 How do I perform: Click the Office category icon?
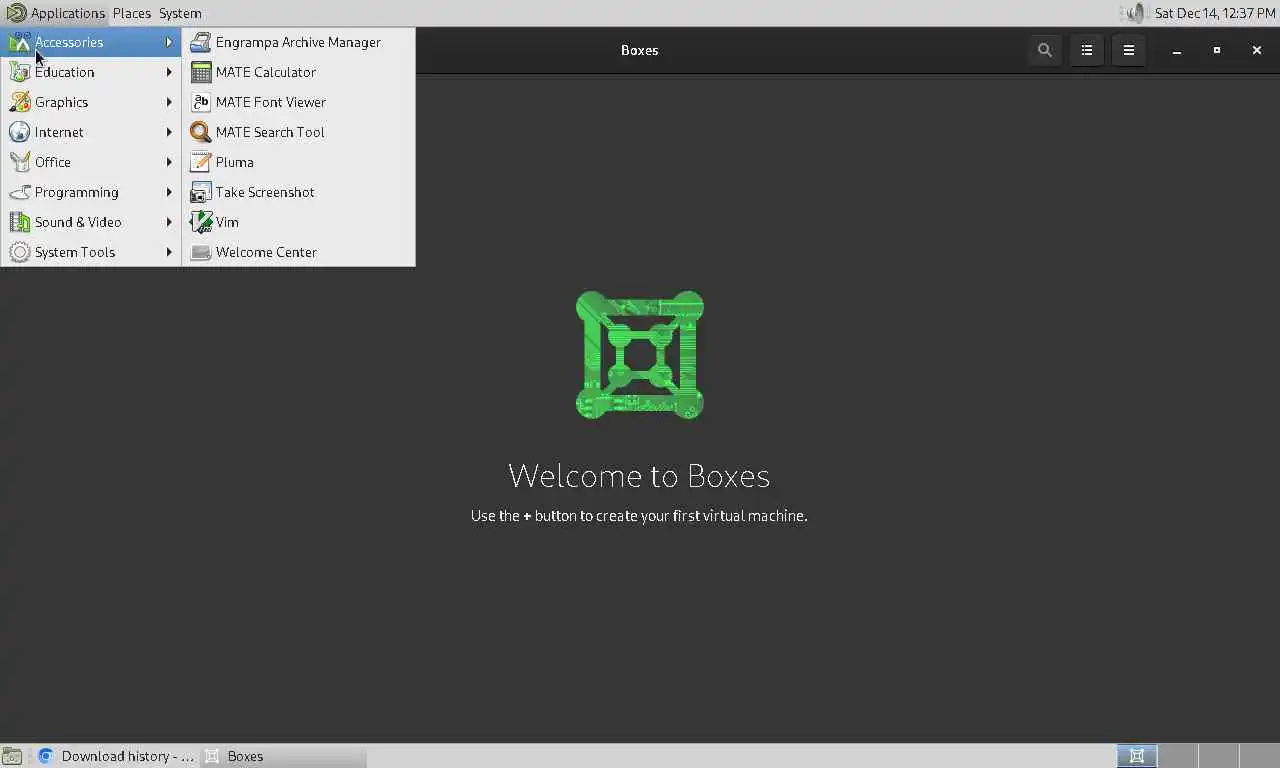pyautogui.click(x=19, y=162)
